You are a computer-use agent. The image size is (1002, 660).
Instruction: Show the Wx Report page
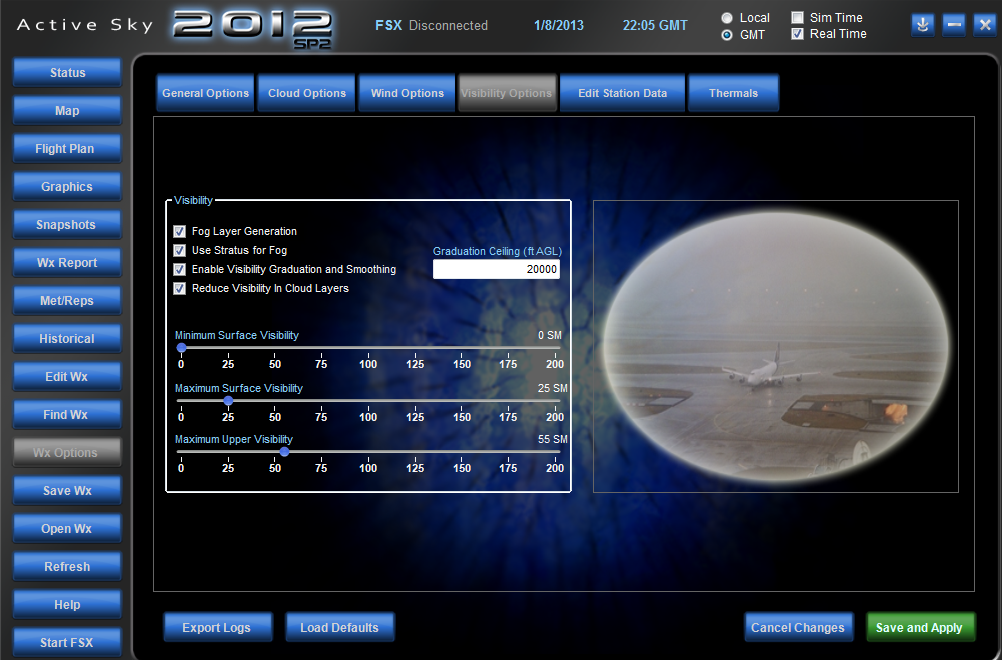point(67,263)
